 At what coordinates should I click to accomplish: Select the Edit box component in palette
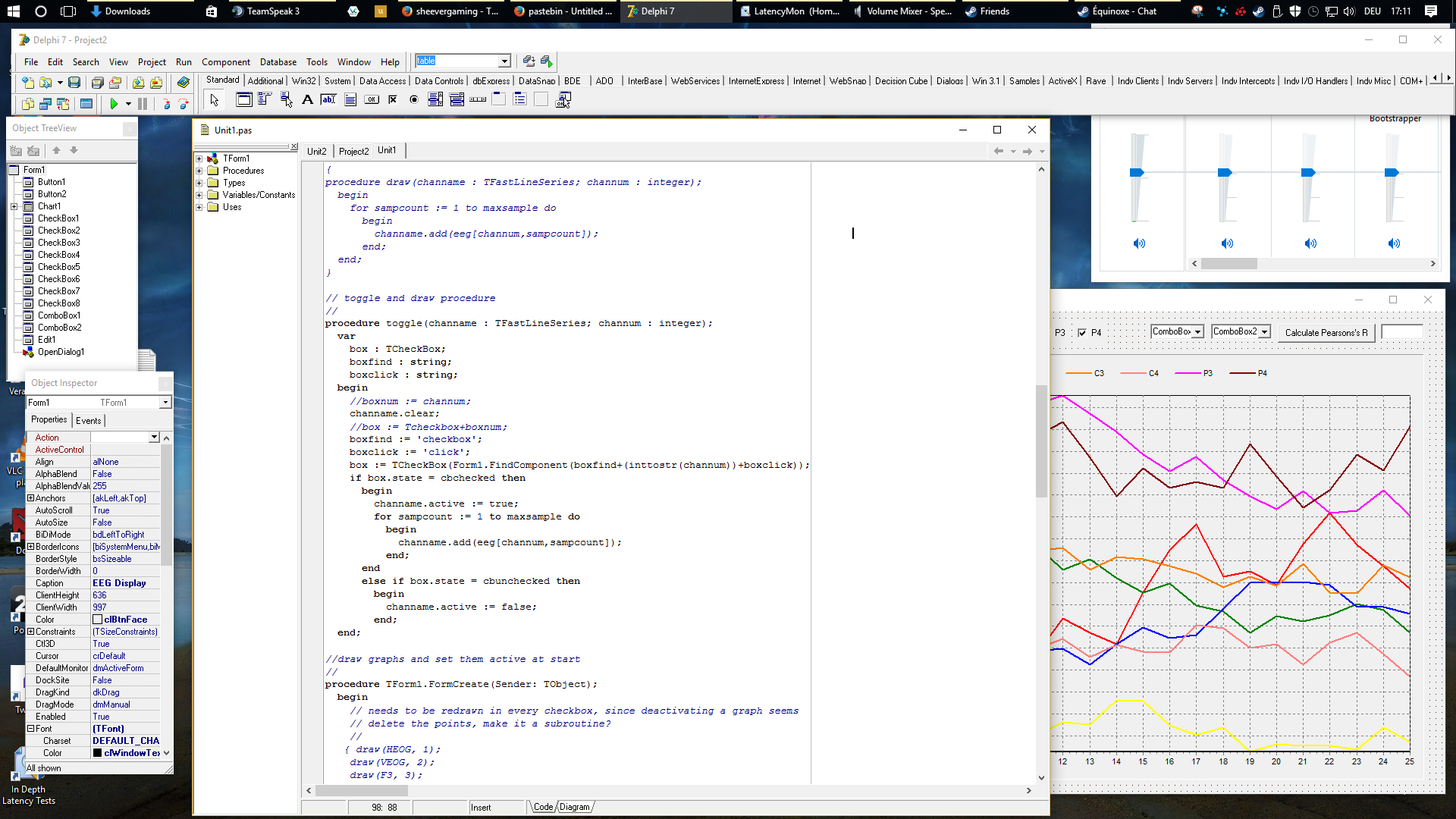328,99
